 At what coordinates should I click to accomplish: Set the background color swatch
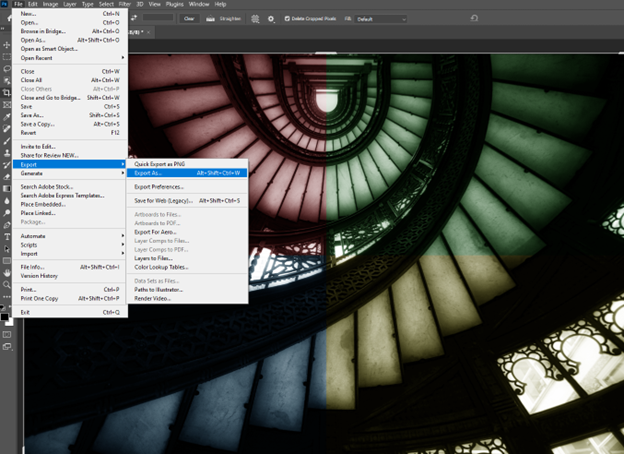[10, 322]
